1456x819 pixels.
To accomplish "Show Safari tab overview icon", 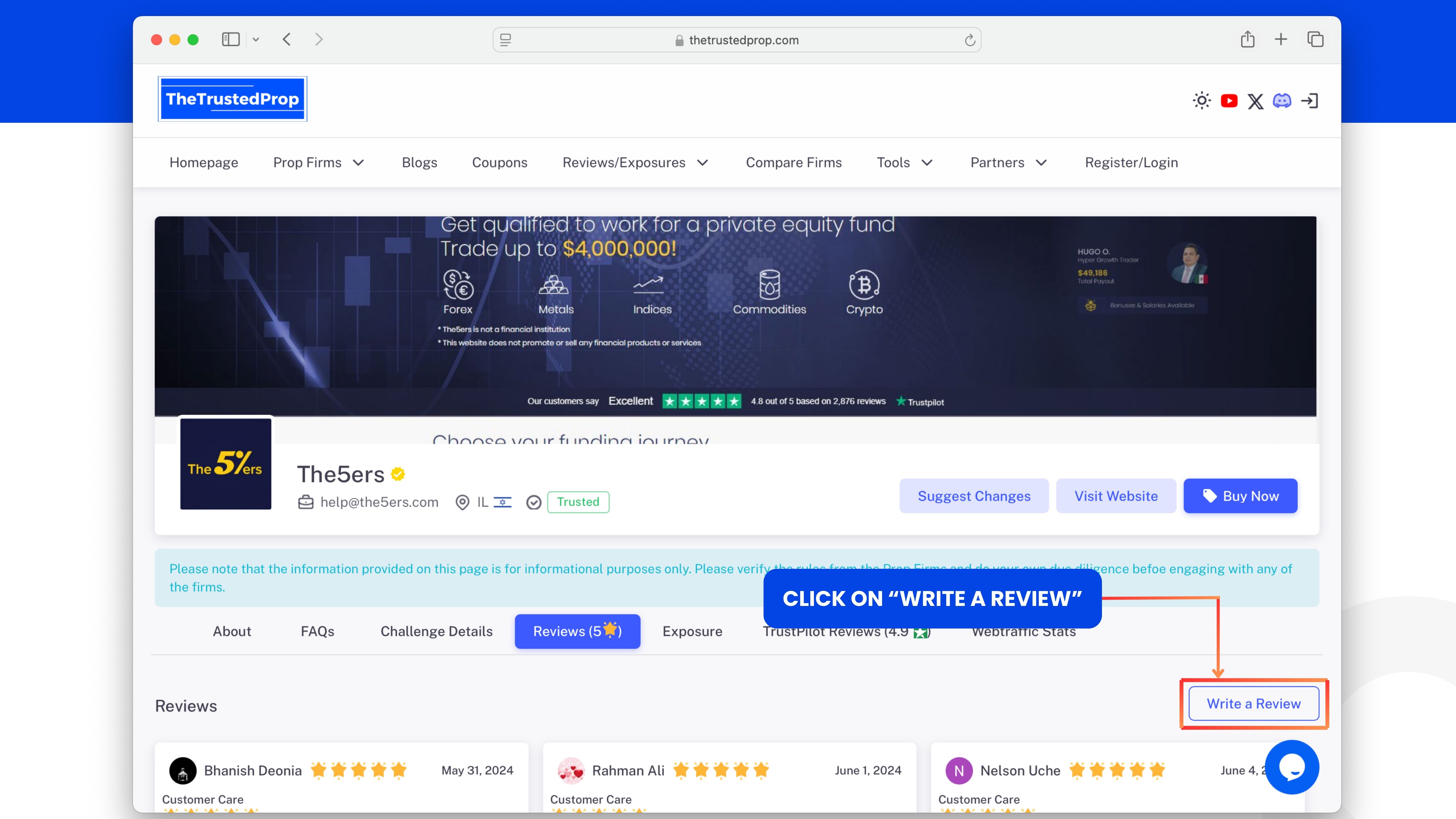I will [1315, 39].
